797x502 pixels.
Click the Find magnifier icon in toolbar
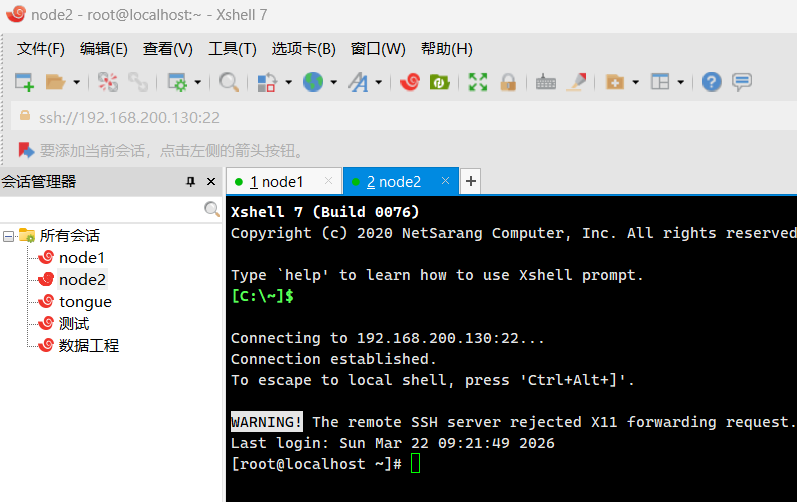229,82
